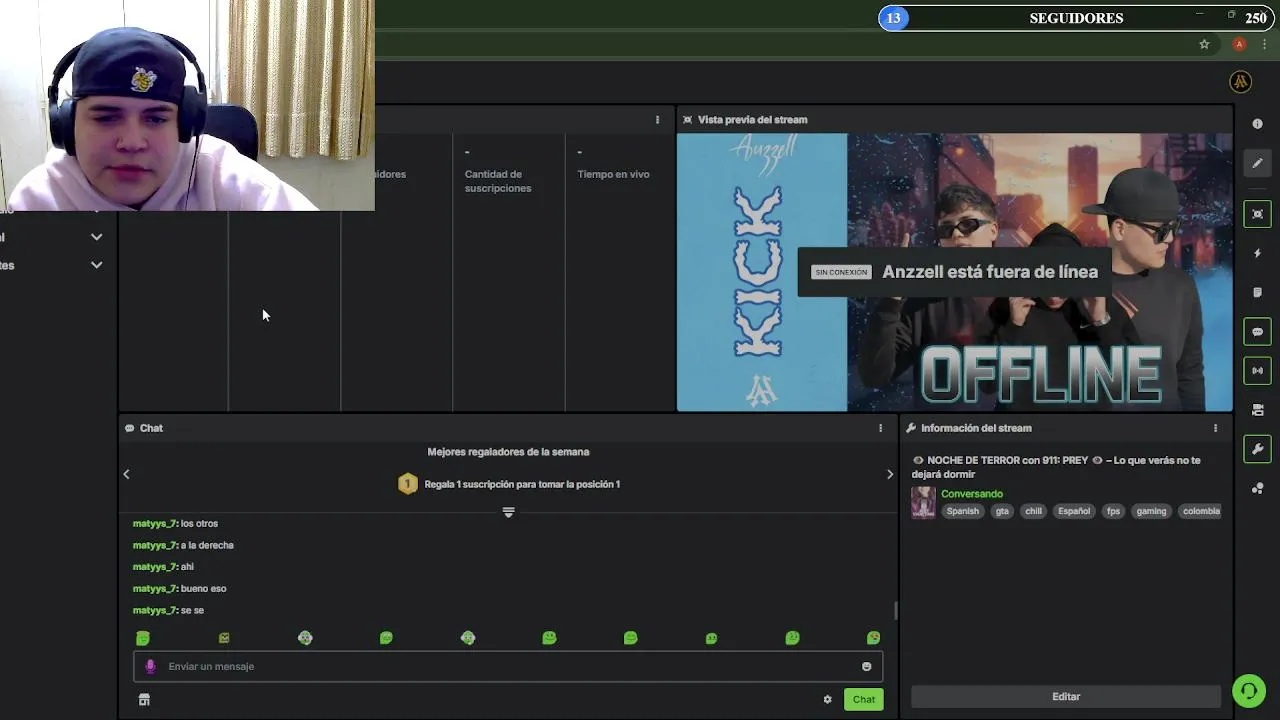Toggle the broadcast signal icon in sidebar
This screenshot has height=720, width=1280.
pyautogui.click(x=1257, y=370)
